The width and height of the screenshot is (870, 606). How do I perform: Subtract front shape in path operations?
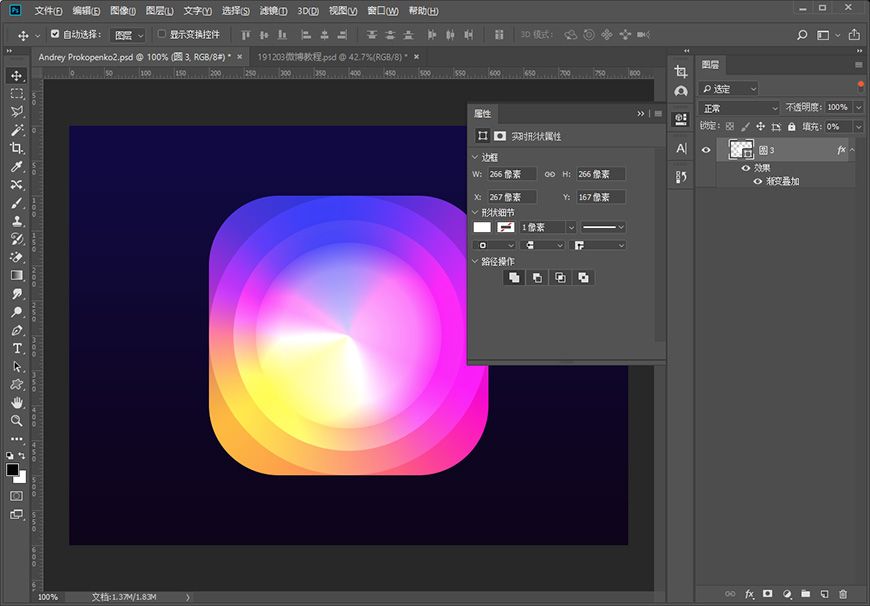click(537, 277)
